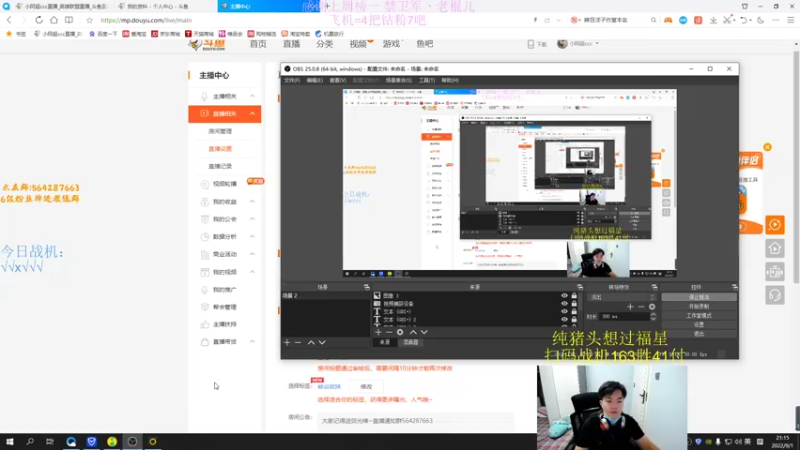Toggle visibility of the 图像 3 source
The height and width of the screenshot is (450, 800).
tap(564, 295)
